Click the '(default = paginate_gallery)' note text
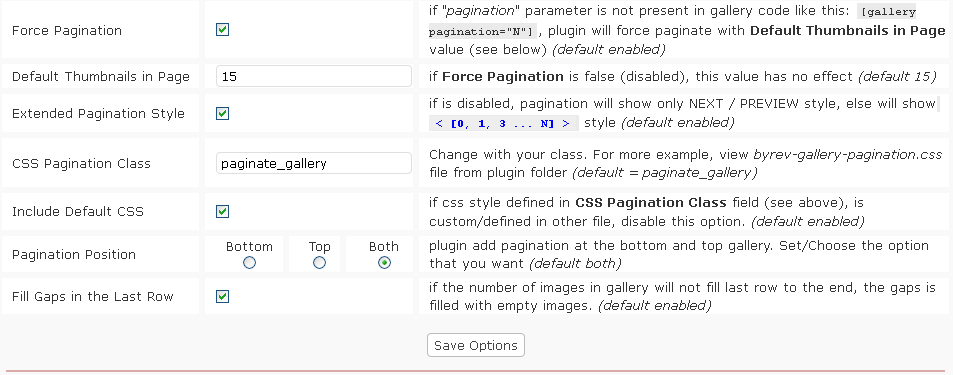 pos(664,173)
